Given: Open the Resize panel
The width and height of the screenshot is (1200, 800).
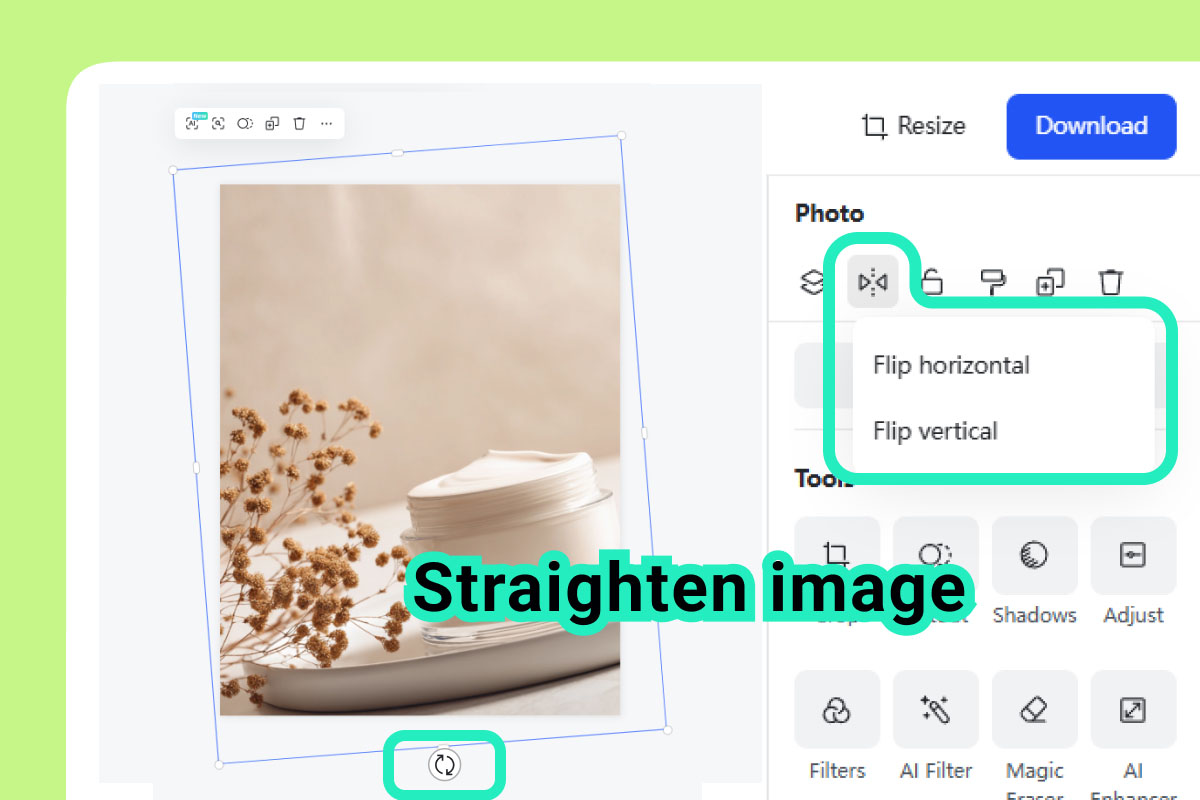Looking at the screenshot, I should [x=912, y=126].
